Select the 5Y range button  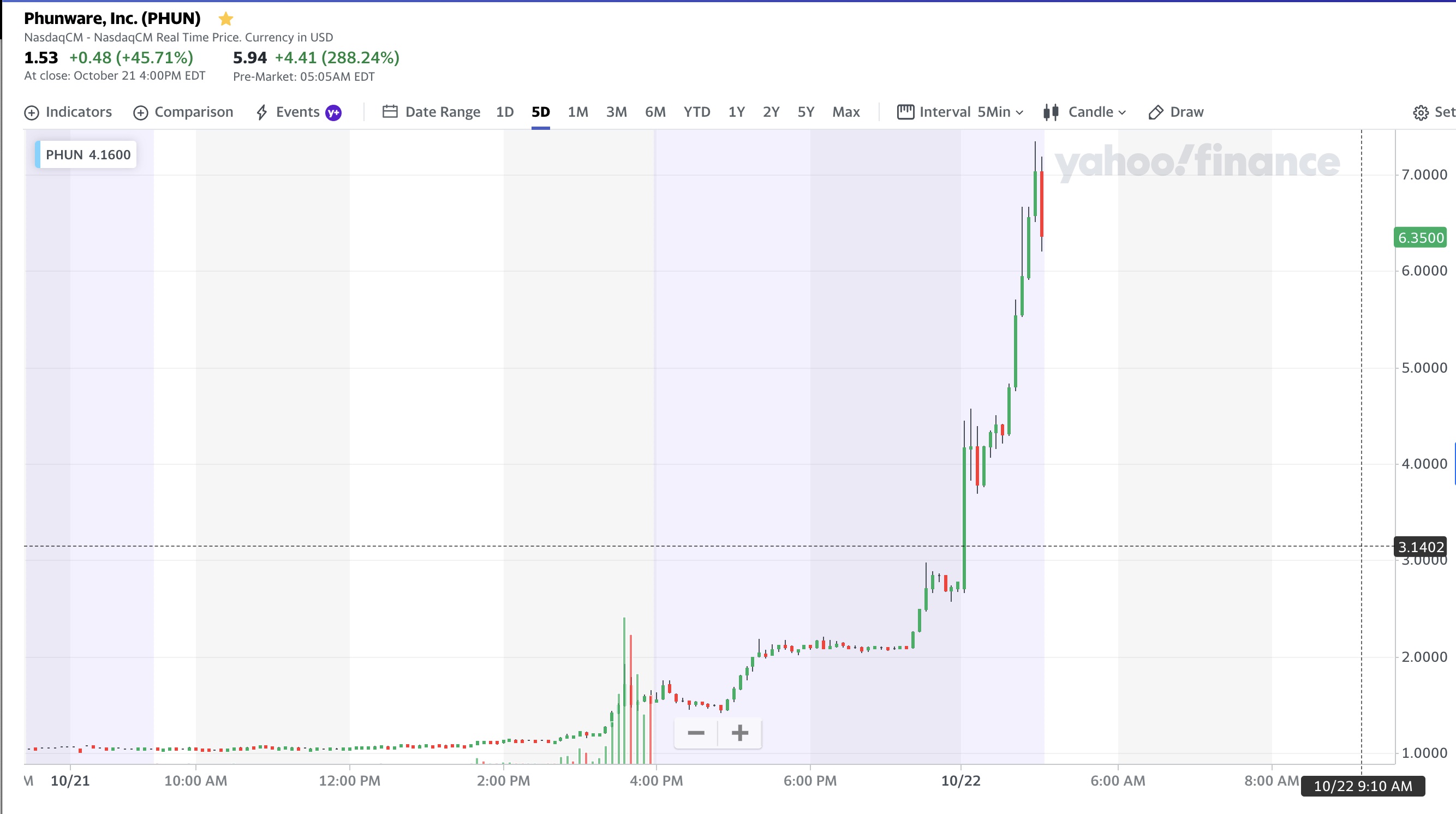805,112
